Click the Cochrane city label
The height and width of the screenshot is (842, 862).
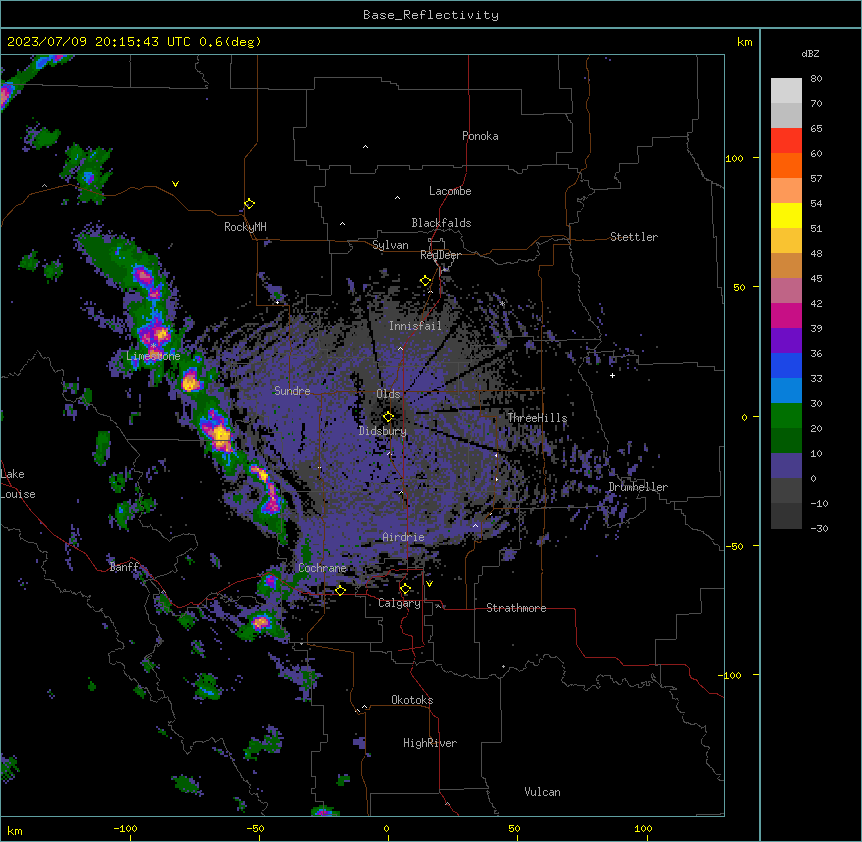pyautogui.click(x=322, y=568)
